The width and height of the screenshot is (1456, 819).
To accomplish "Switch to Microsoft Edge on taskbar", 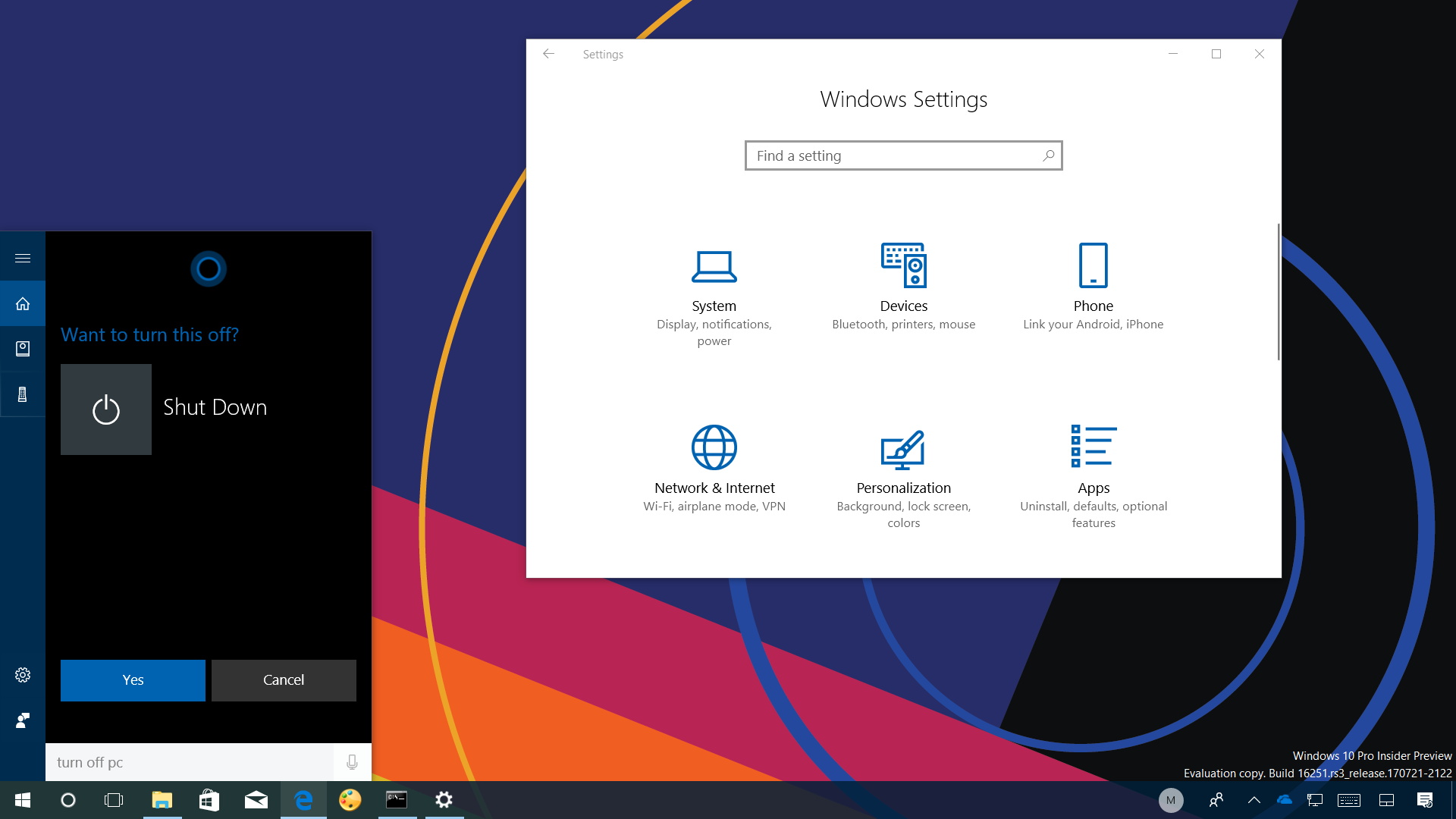I will point(303,800).
